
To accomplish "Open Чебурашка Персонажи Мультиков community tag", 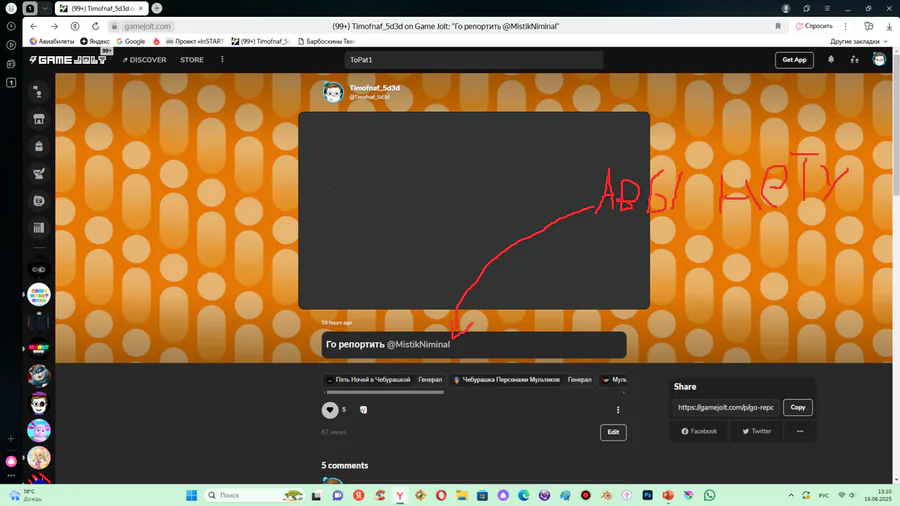I will pos(522,380).
